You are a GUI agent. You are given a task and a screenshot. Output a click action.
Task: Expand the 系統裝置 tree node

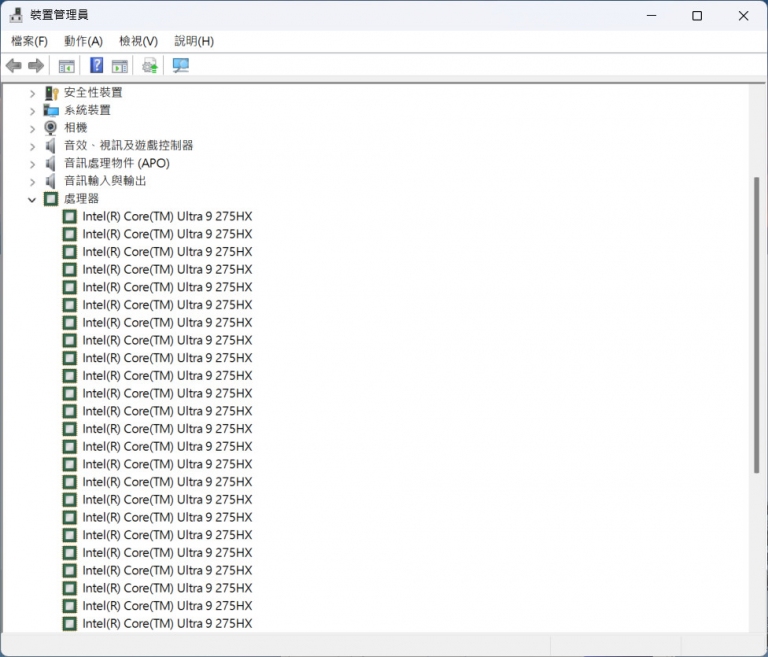[x=32, y=111]
